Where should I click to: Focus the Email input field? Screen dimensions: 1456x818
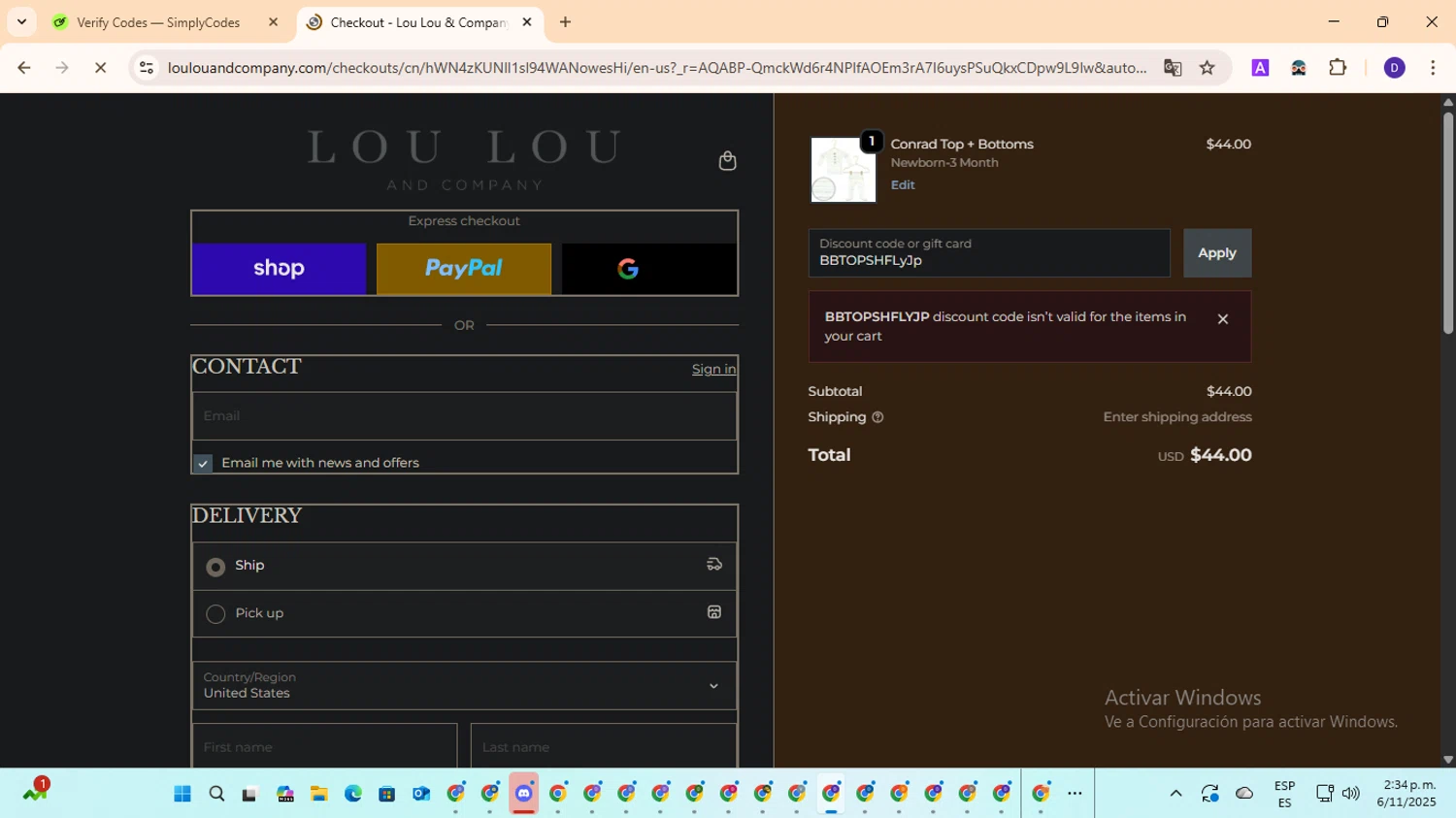coord(464,416)
